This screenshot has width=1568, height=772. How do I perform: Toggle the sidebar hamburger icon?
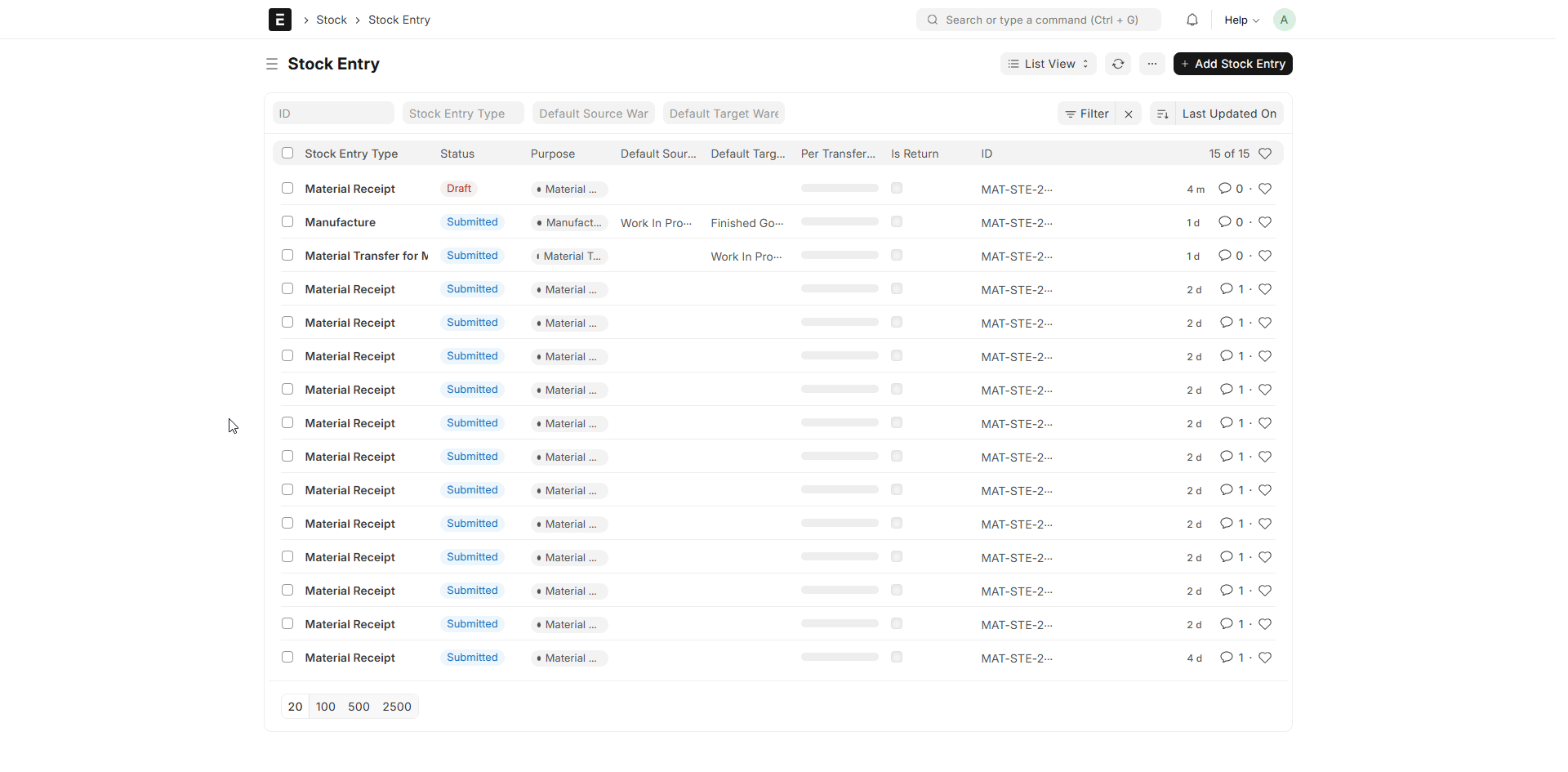pyautogui.click(x=272, y=64)
